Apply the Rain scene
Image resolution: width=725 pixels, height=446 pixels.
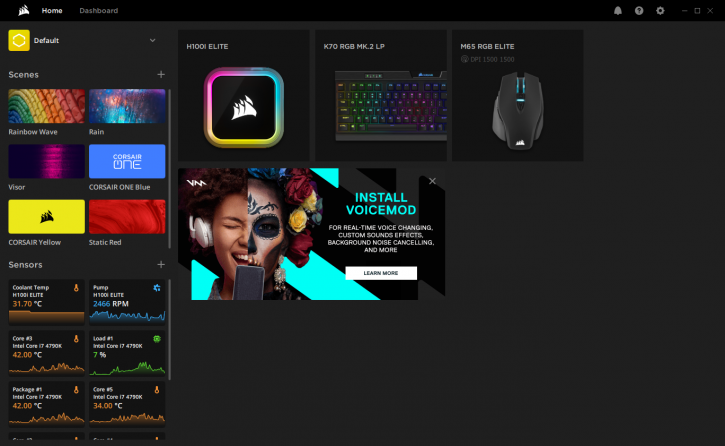pos(127,106)
